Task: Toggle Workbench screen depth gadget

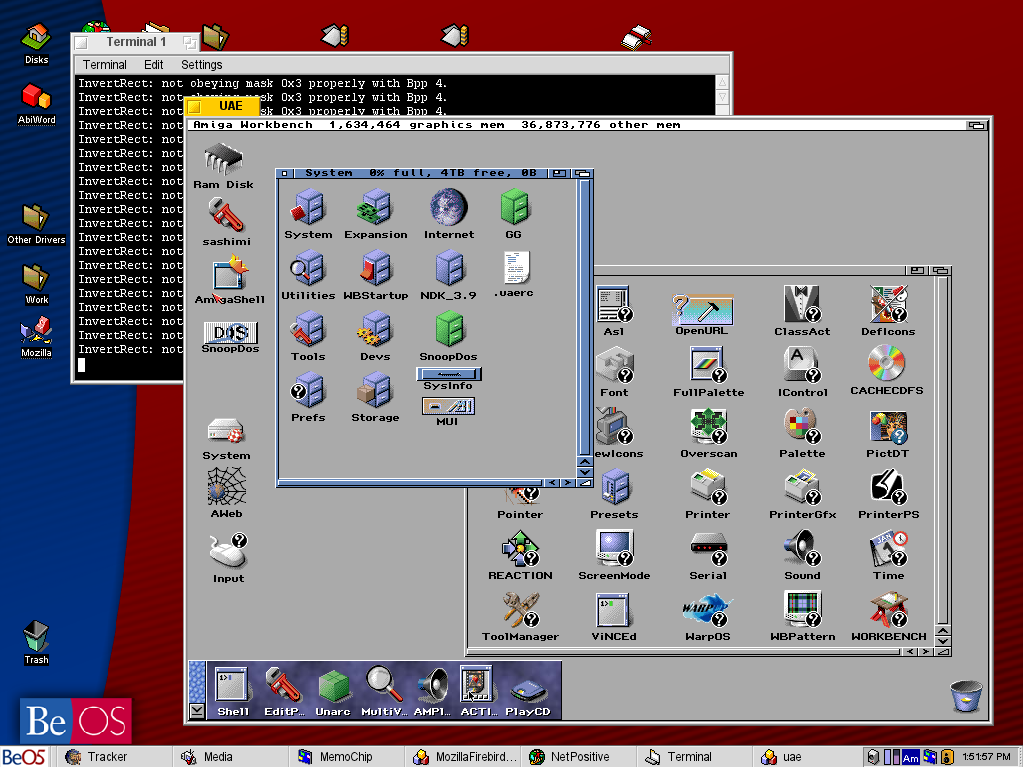Action: (976, 125)
